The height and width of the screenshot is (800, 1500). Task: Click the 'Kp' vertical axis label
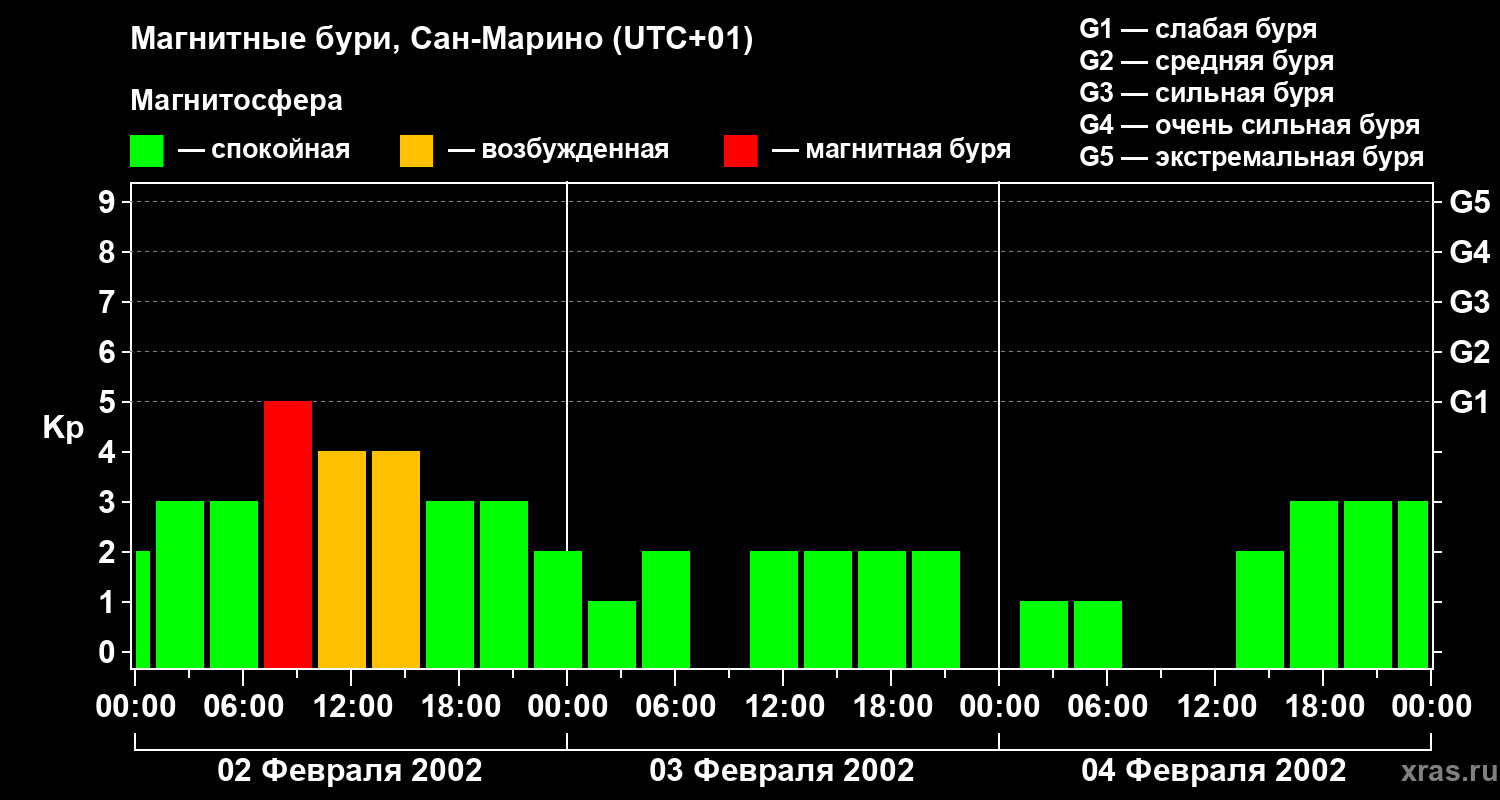63,428
